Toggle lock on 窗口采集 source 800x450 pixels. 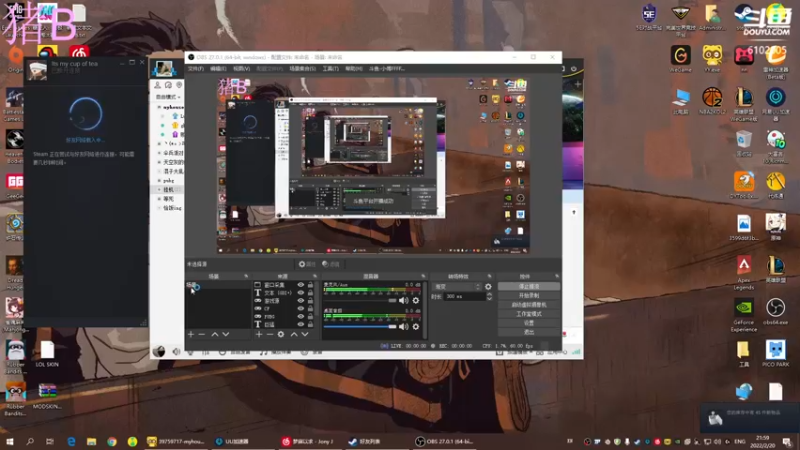coord(310,285)
